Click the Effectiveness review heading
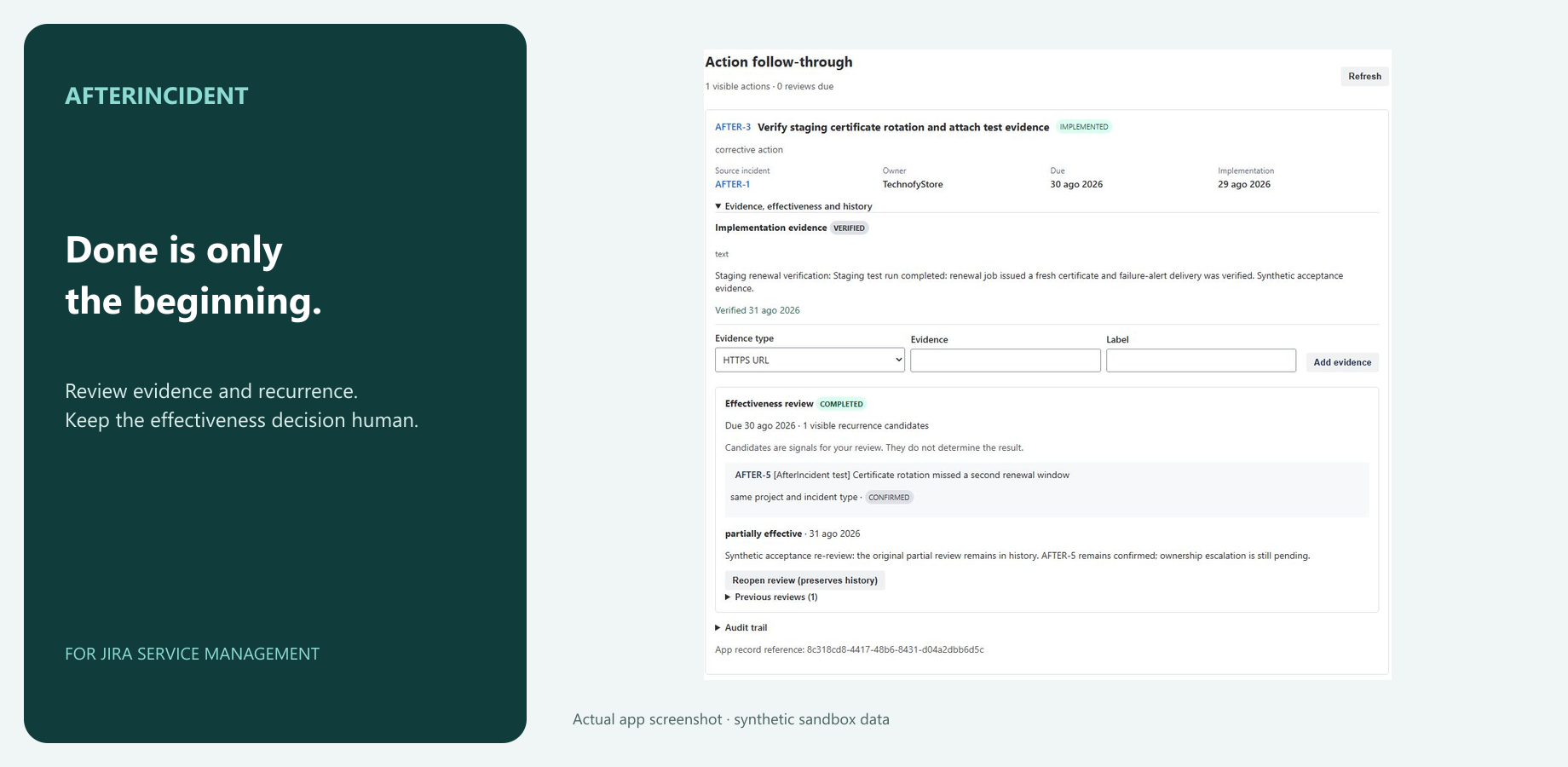1568x767 pixels. (x=770, y=404)
